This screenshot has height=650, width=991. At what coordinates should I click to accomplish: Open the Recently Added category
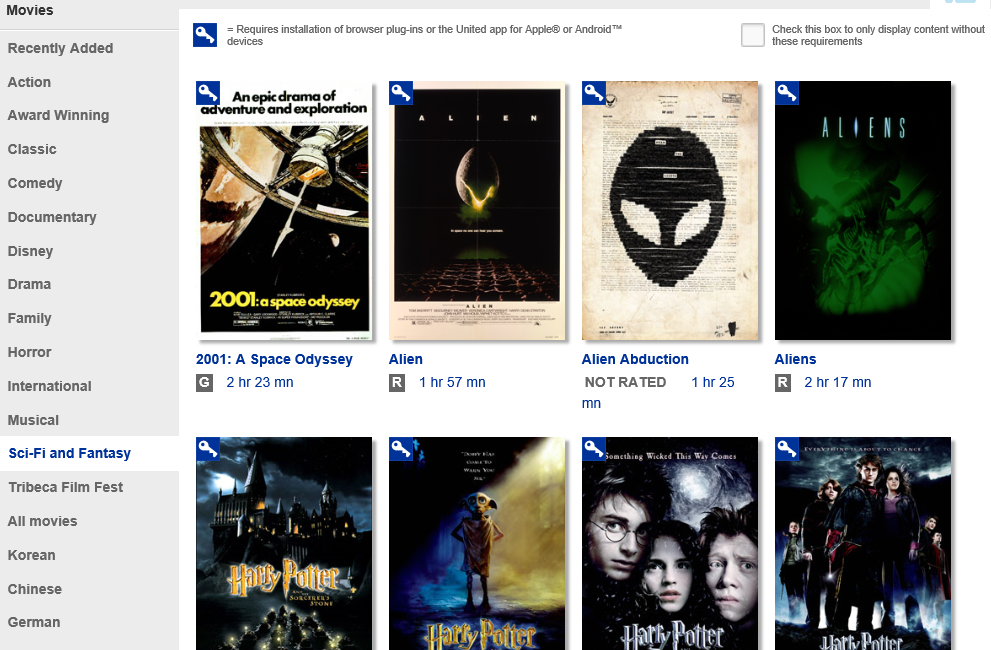60,48
